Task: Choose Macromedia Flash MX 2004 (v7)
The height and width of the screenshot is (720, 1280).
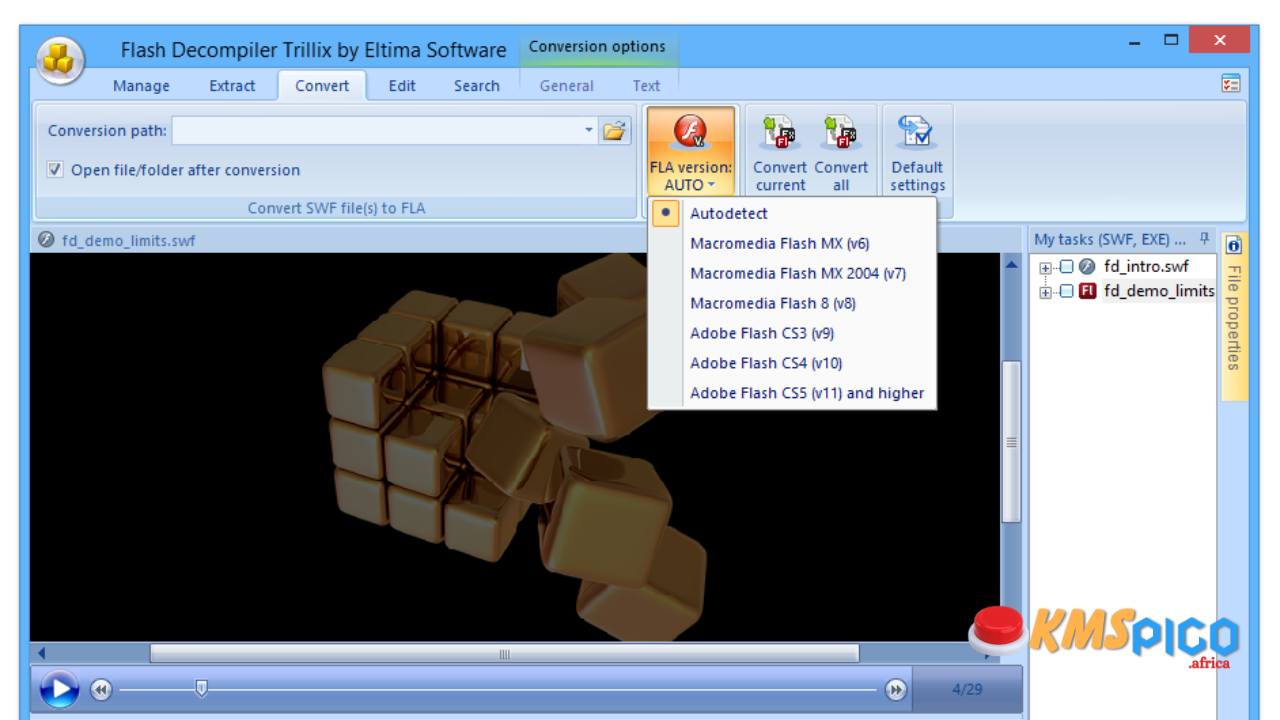Action: click(x=792, y=273)
